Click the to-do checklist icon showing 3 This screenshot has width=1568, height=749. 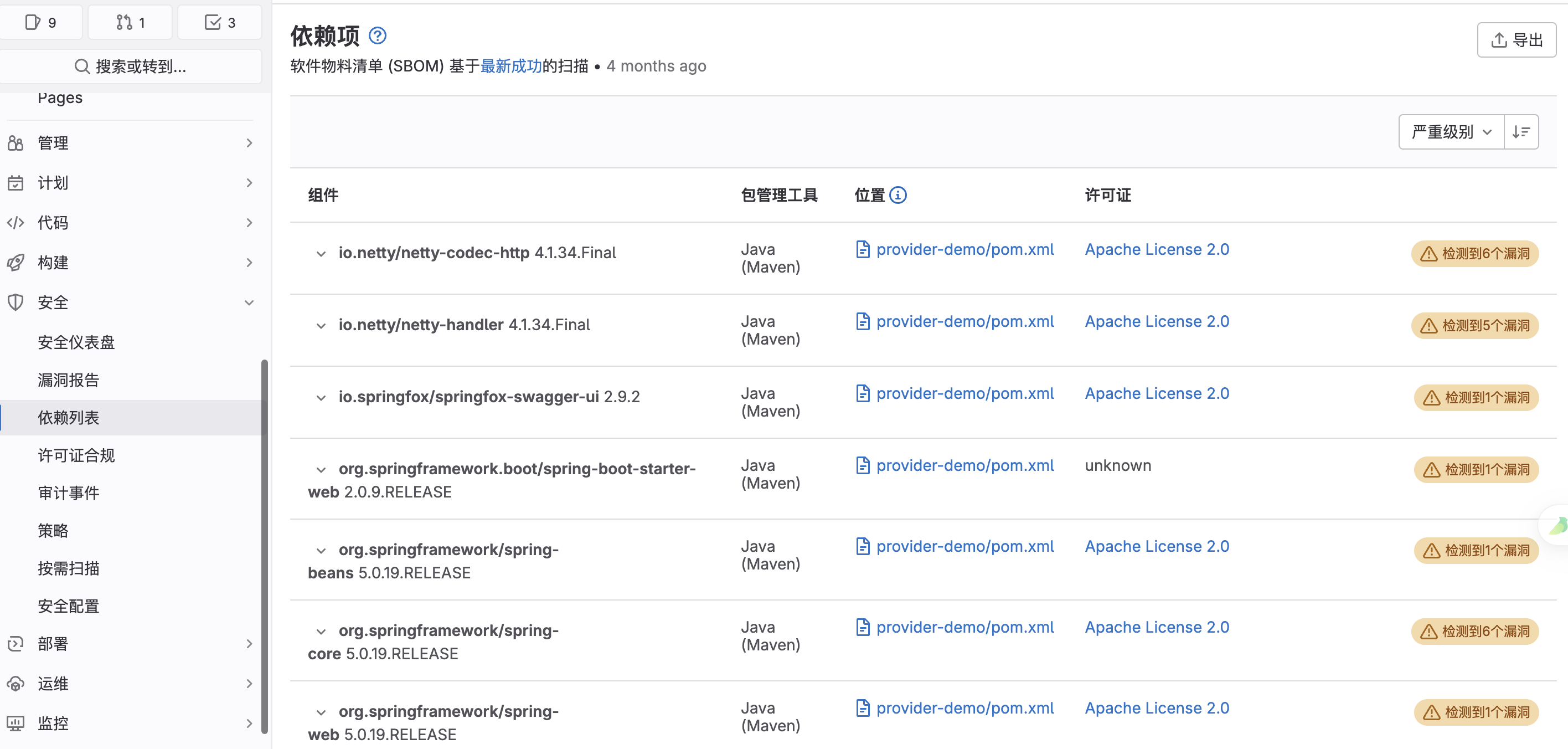220,22
